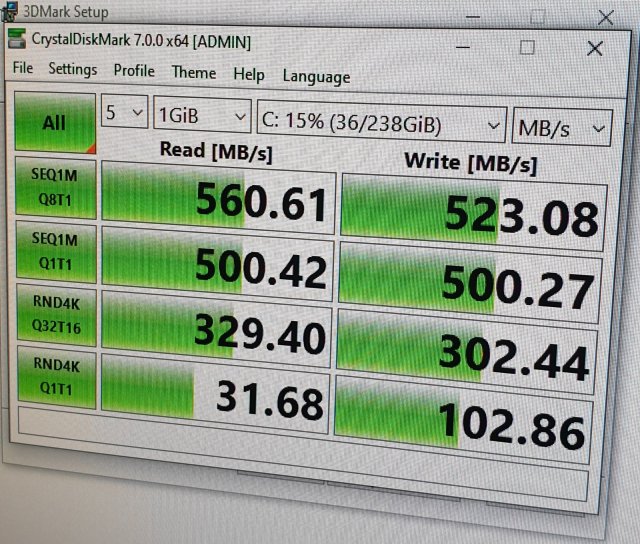Open the Profile menu
Screen dimensions: 640x544
[134, 71]
